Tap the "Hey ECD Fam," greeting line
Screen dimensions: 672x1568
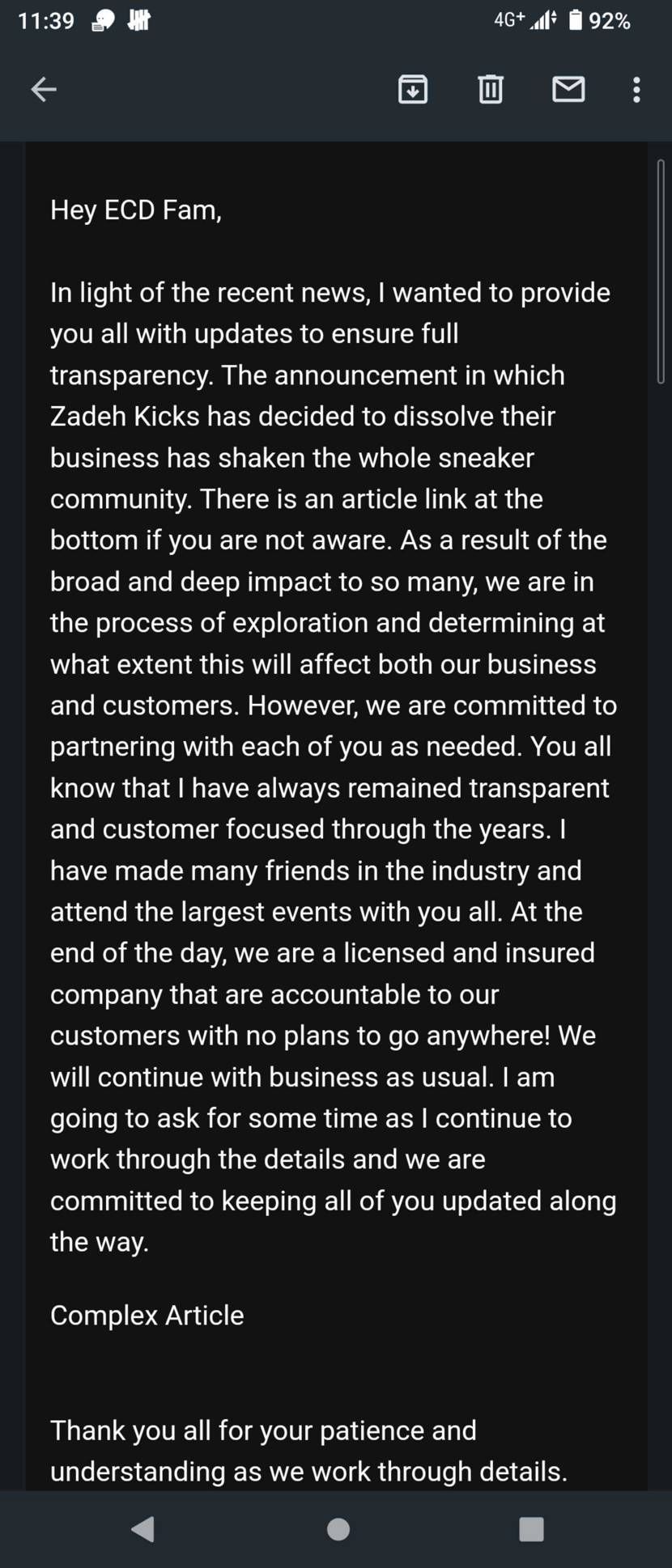(x=136, y=210)
